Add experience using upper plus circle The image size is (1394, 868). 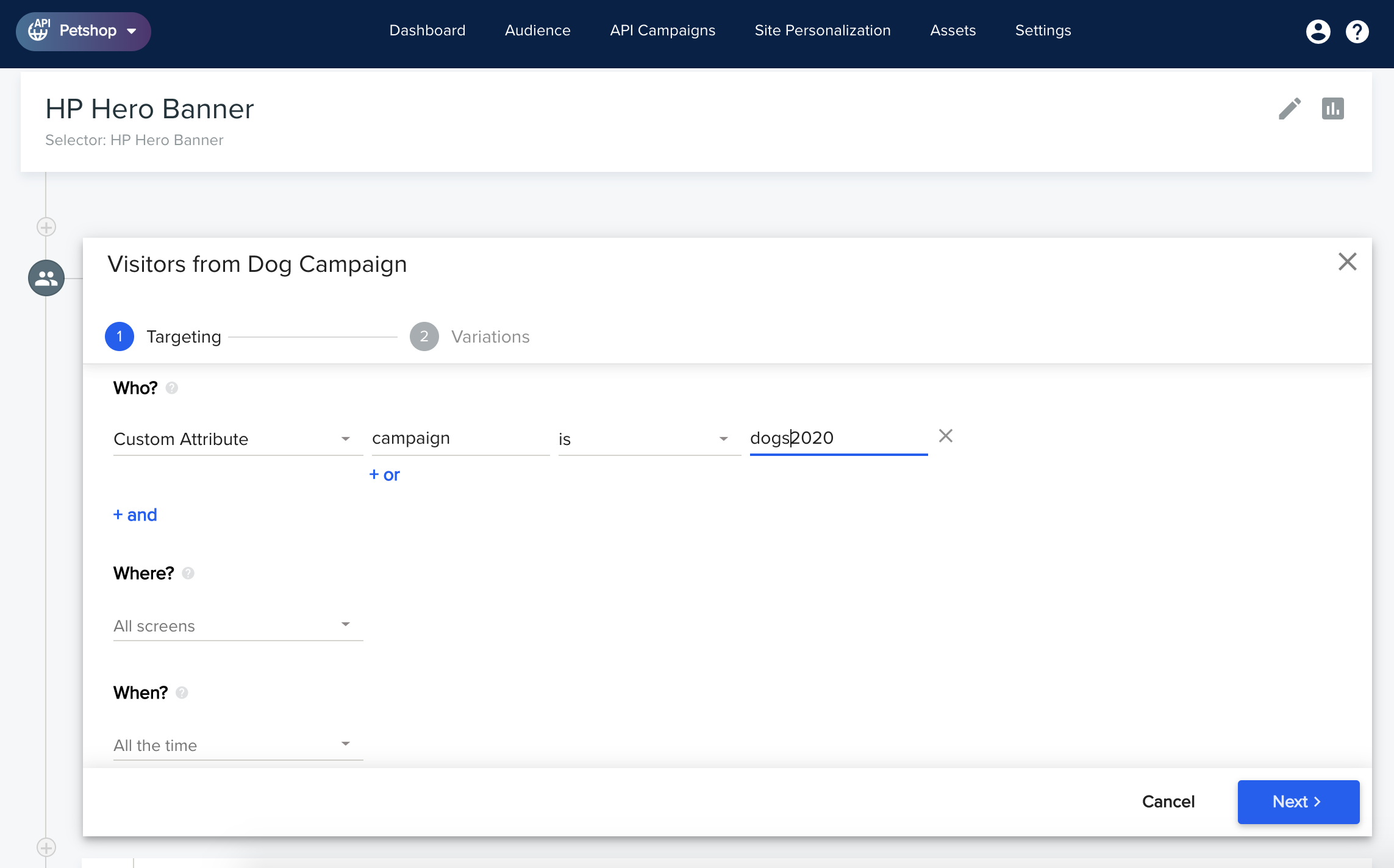click(46, 227)
